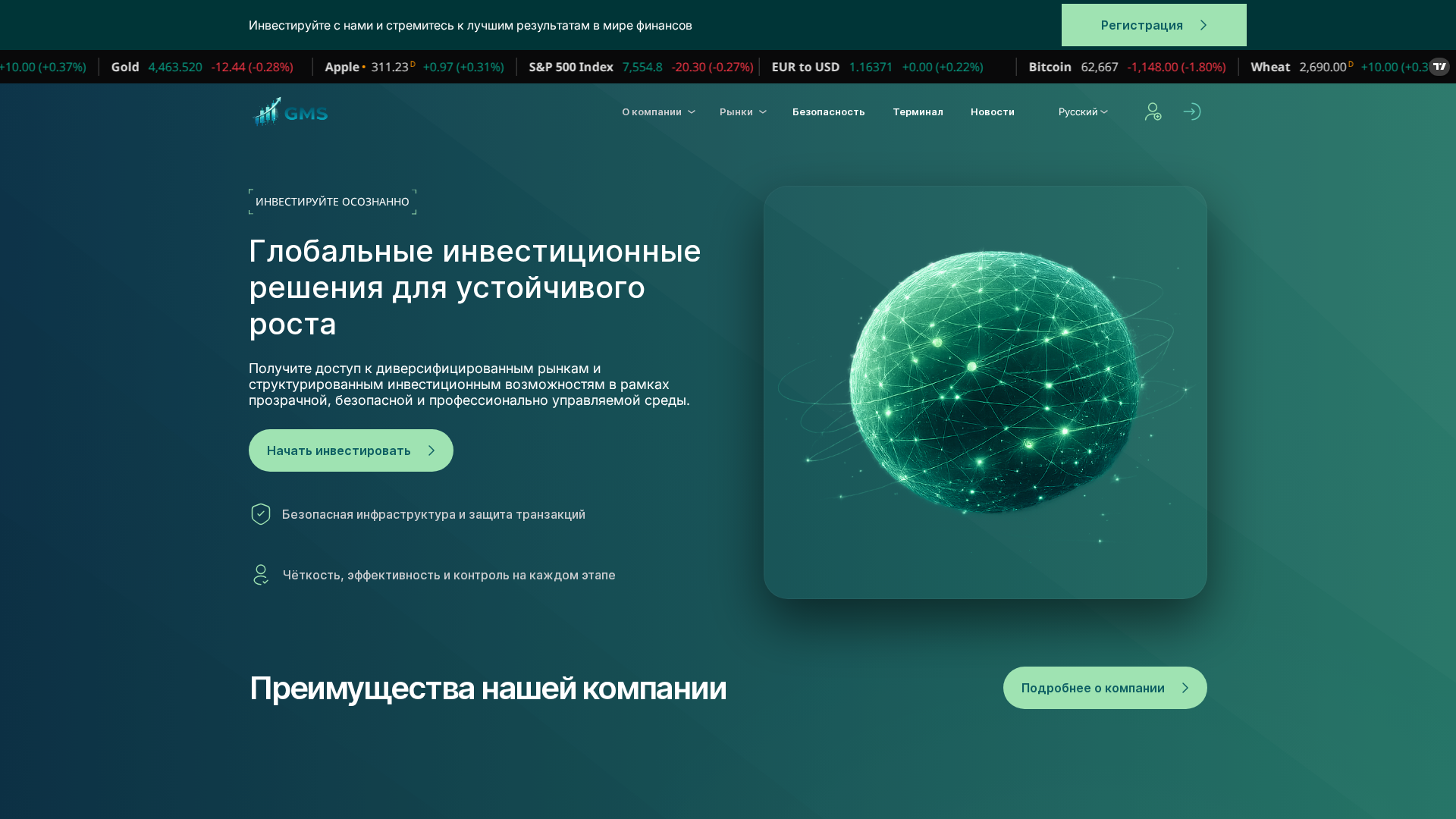The image size is (1456, 819).
Task: Click the Преимущества нашей компании heading
Action: [488, 688]
